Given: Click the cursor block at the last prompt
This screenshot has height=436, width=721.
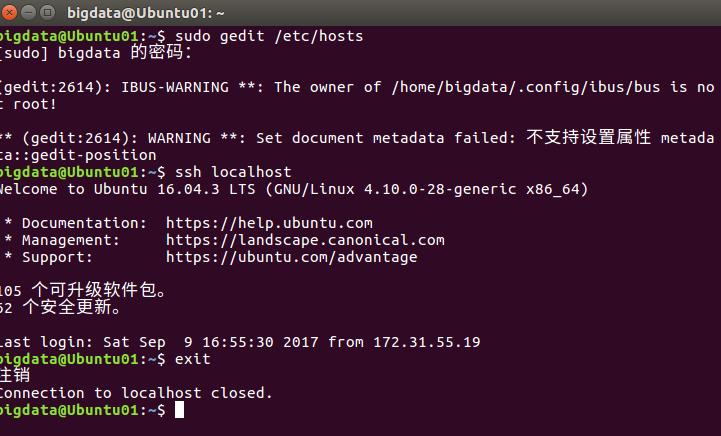Looking at the screenshot, I should point(179,410).
